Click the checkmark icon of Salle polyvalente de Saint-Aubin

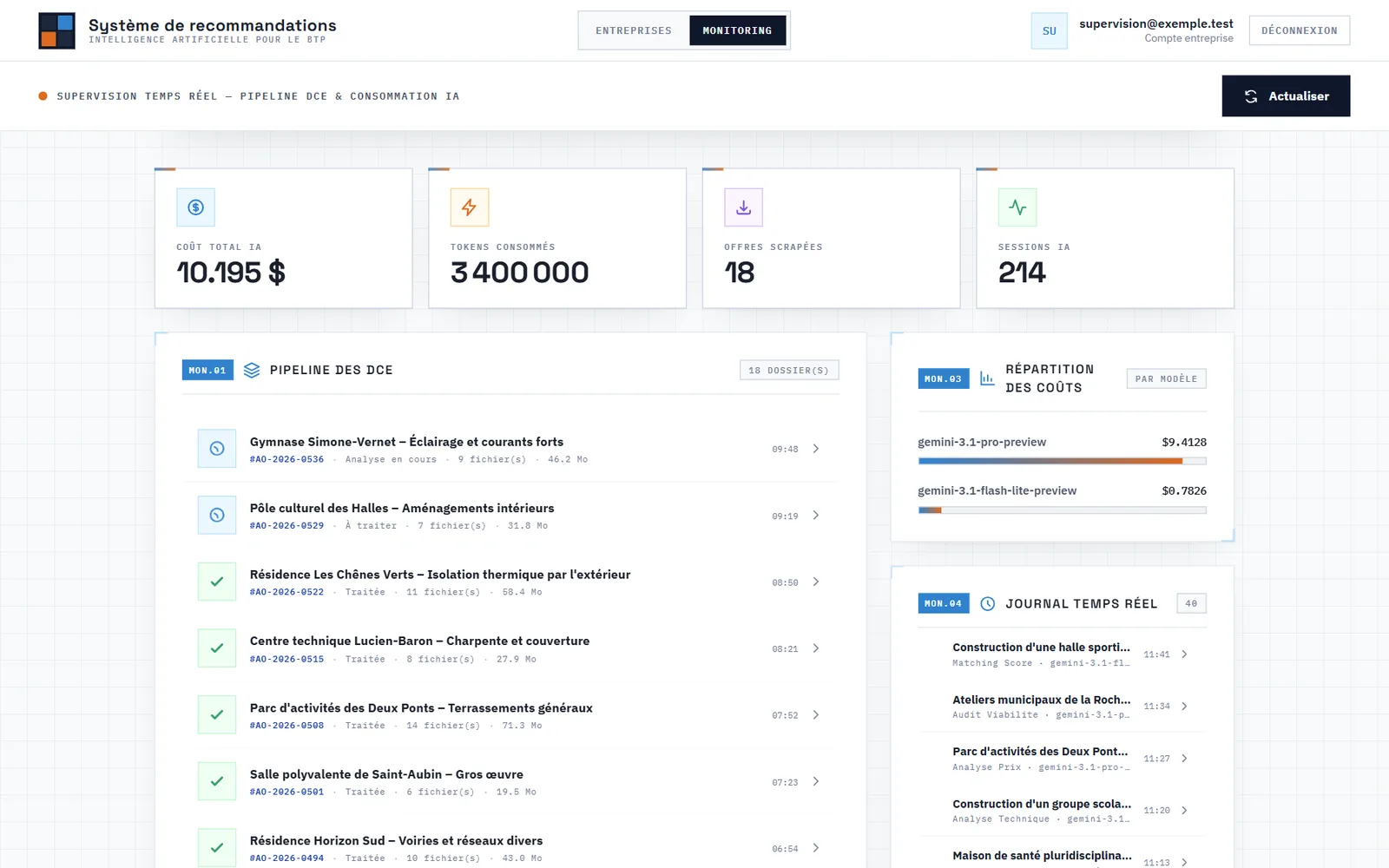(x=217, y=781)
